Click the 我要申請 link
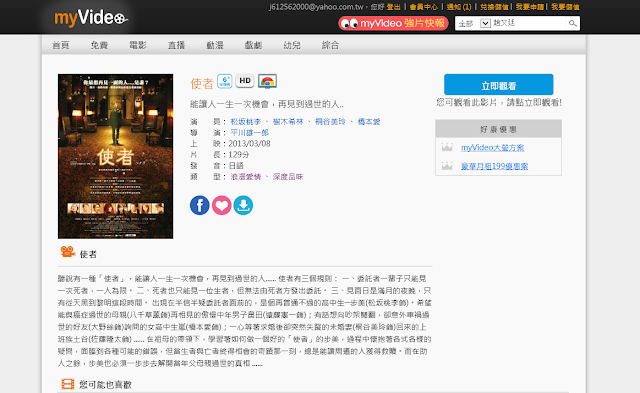Screen dimensions: 640x393 point(529,7)
